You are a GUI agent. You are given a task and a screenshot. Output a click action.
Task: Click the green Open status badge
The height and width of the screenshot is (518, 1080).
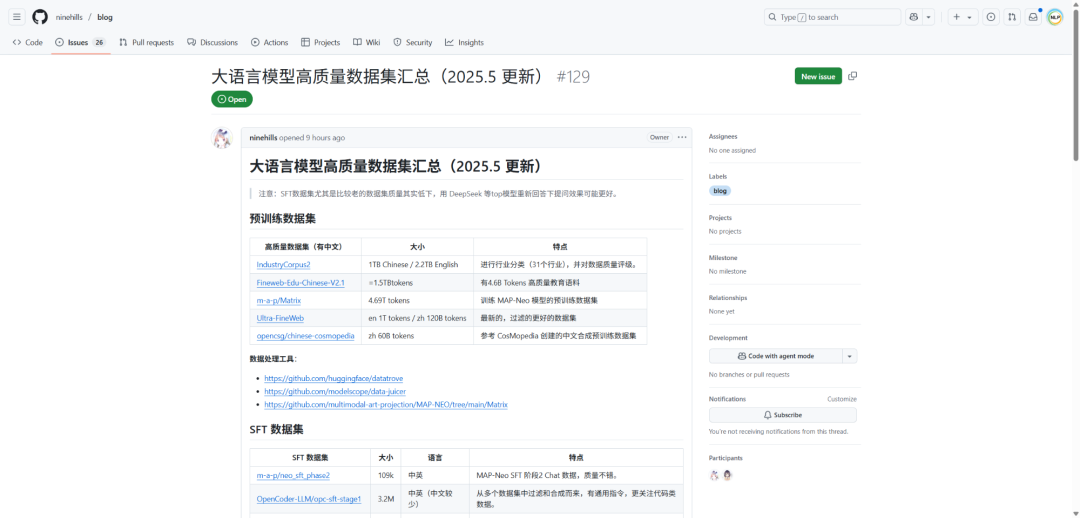[x=232, y=99]
